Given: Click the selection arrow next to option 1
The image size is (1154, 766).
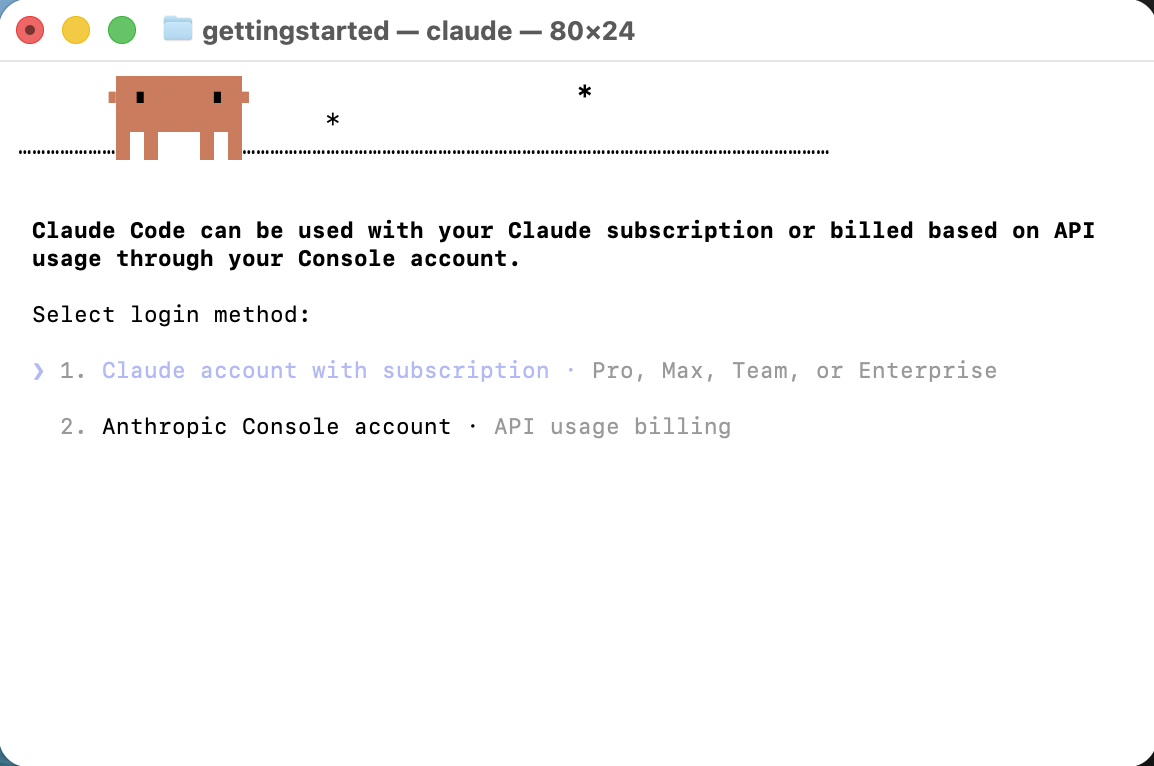Looking at the screenshot, I should [x=38, y=370].
